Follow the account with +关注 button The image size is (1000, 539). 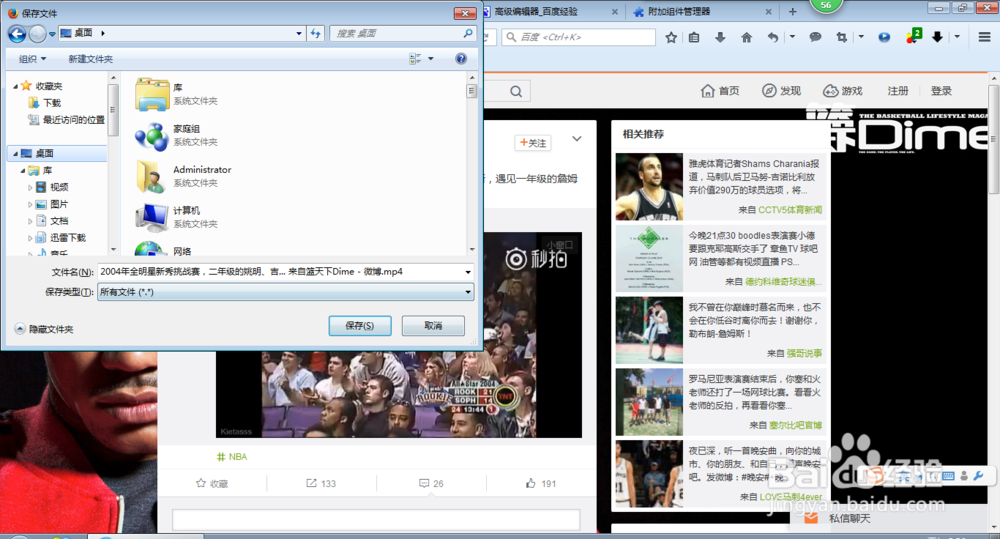533,143
